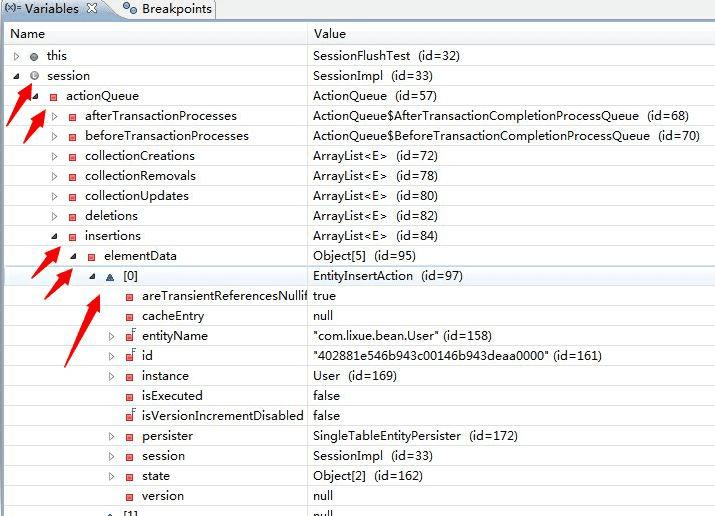Click the final field icon beside entityName
715x516 pixels.
click(x=130, y=336)
